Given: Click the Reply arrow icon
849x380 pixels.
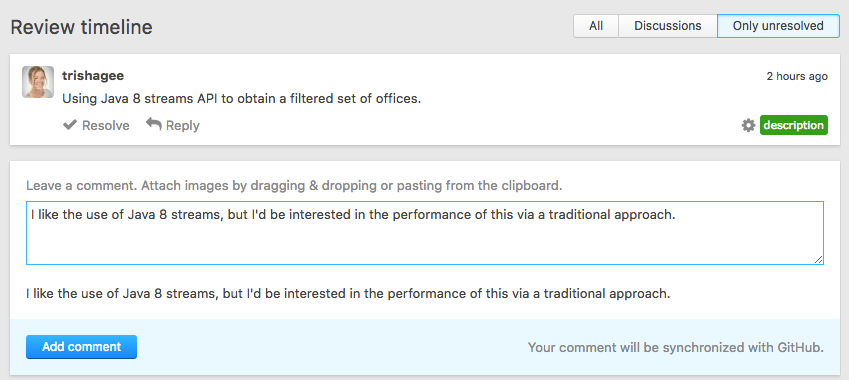Looking at the screenshot, I should [154, 125].
